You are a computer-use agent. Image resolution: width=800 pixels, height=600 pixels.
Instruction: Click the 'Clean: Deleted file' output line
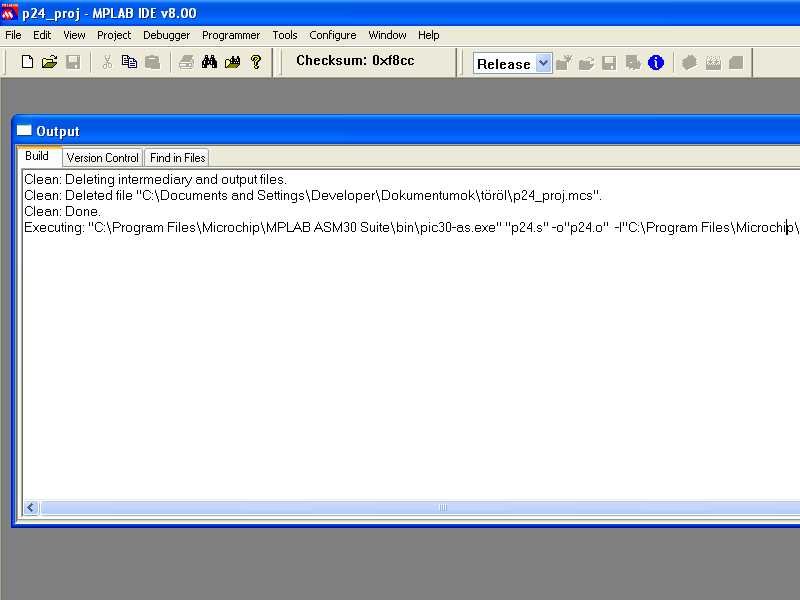pyautogui.click(x=313, y=195)
